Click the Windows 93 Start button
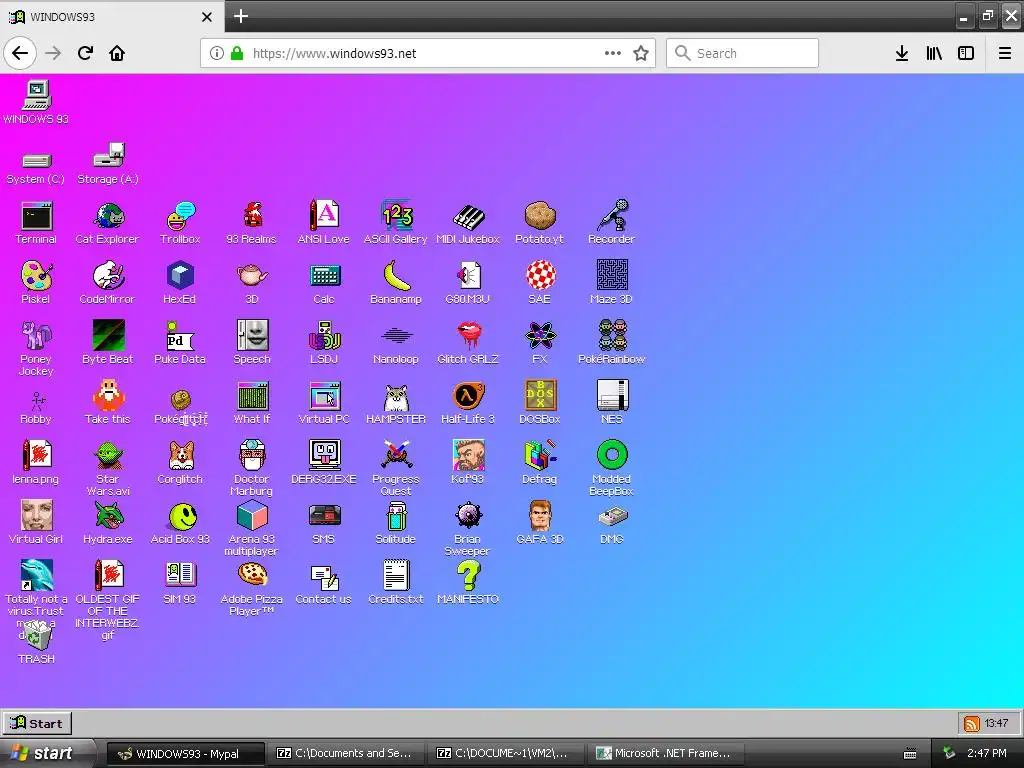Screen dimensions: 1024x768 pyautogui.click(x=37, y=723)
